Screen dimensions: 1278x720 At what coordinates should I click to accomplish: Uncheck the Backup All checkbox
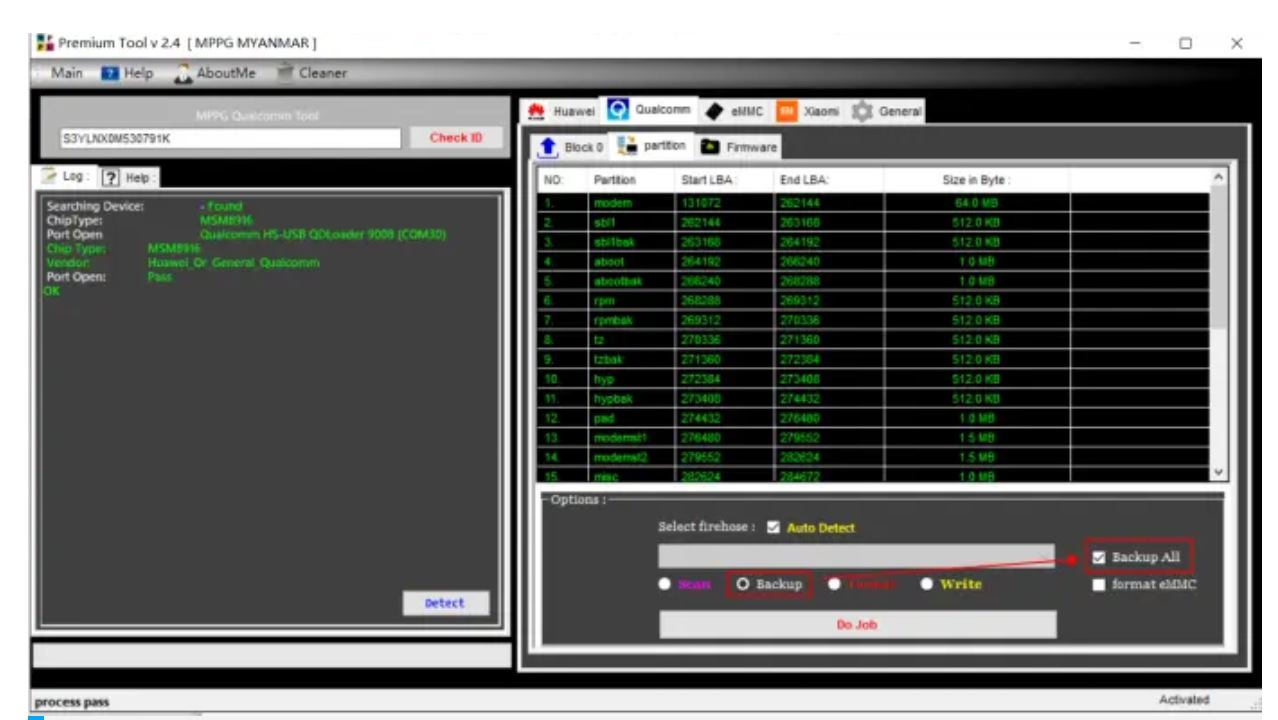(1100, 557)
